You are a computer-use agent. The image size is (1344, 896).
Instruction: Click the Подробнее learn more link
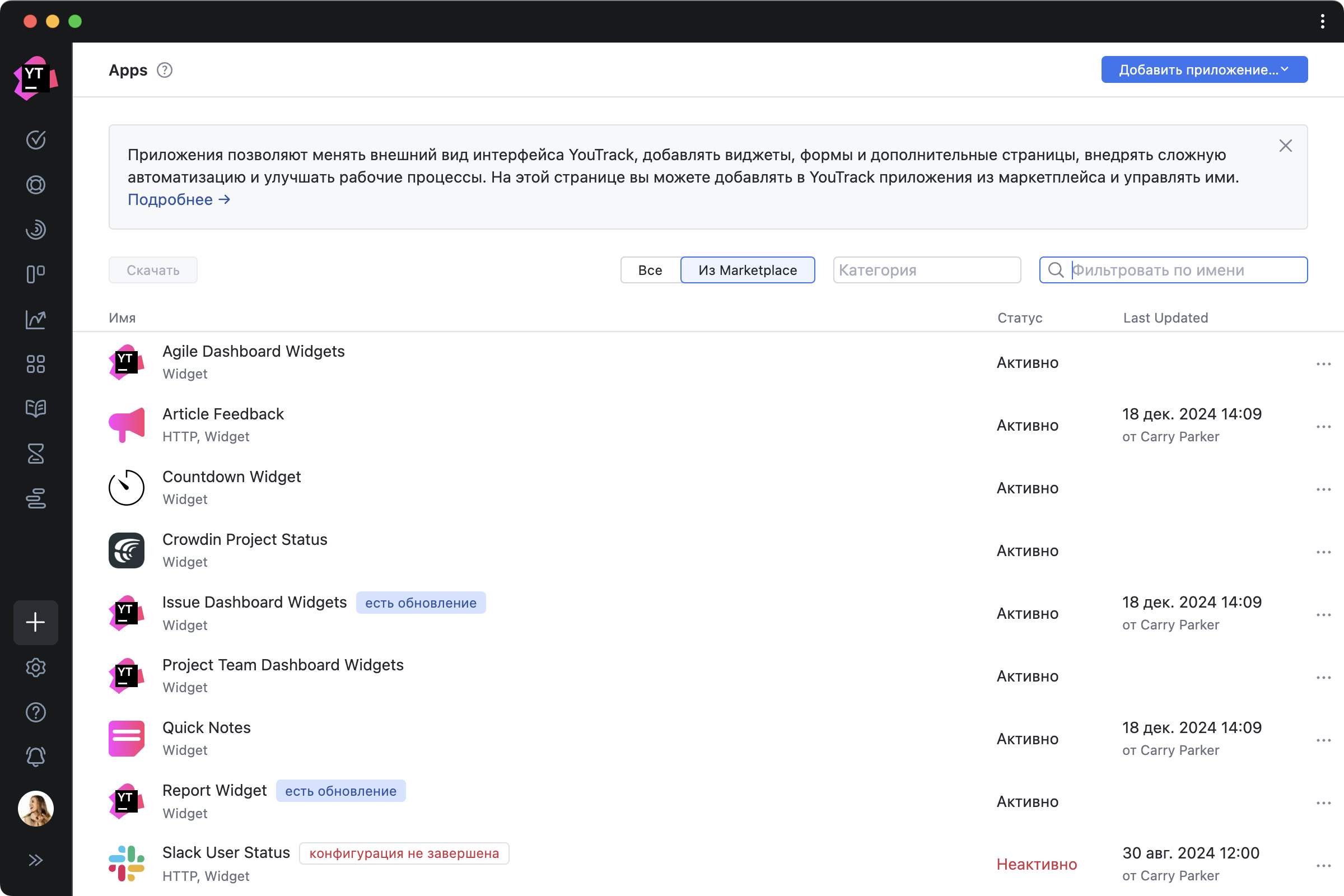(x=178, y=199)
